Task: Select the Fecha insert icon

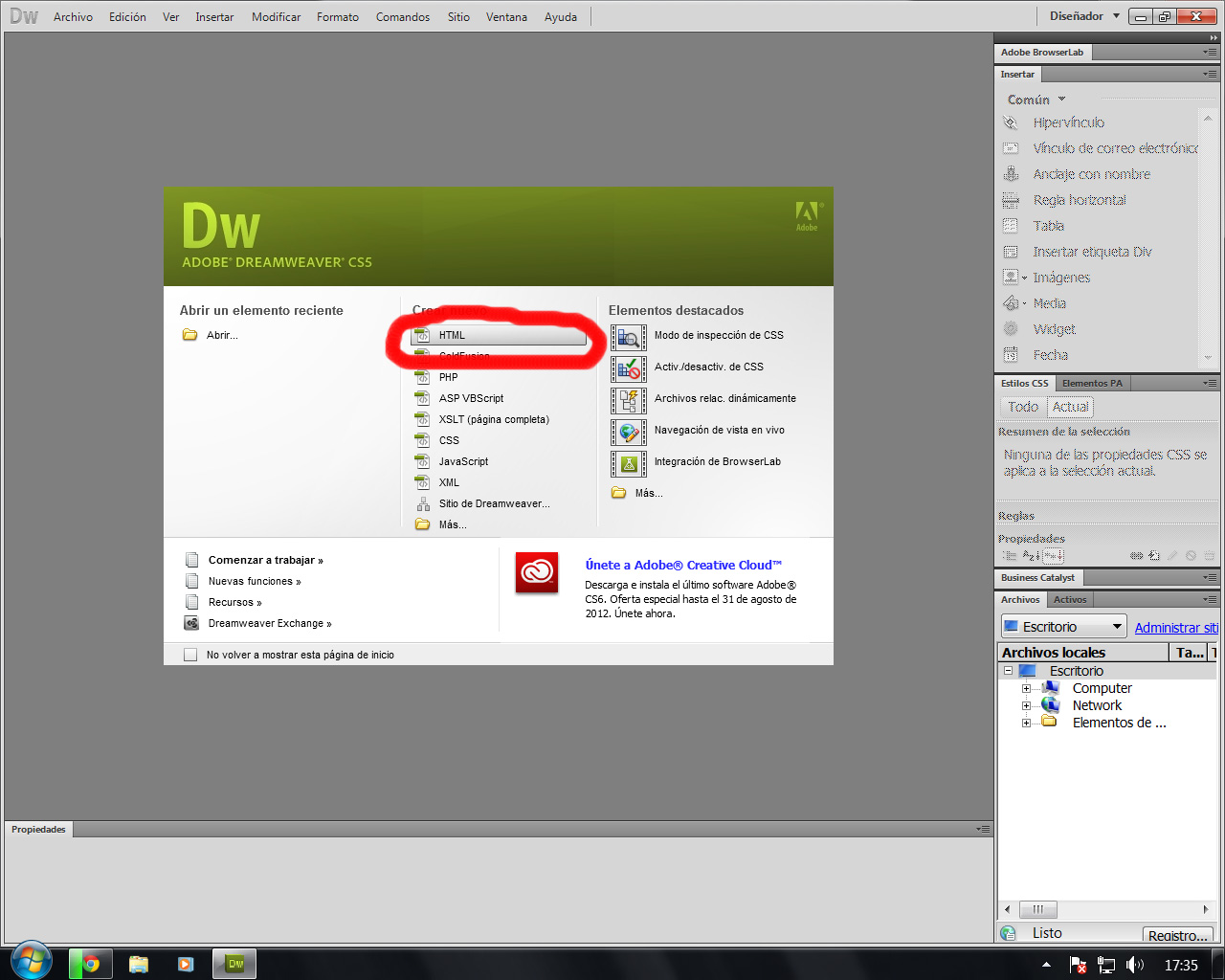Action: click(x=1013, y=354)
